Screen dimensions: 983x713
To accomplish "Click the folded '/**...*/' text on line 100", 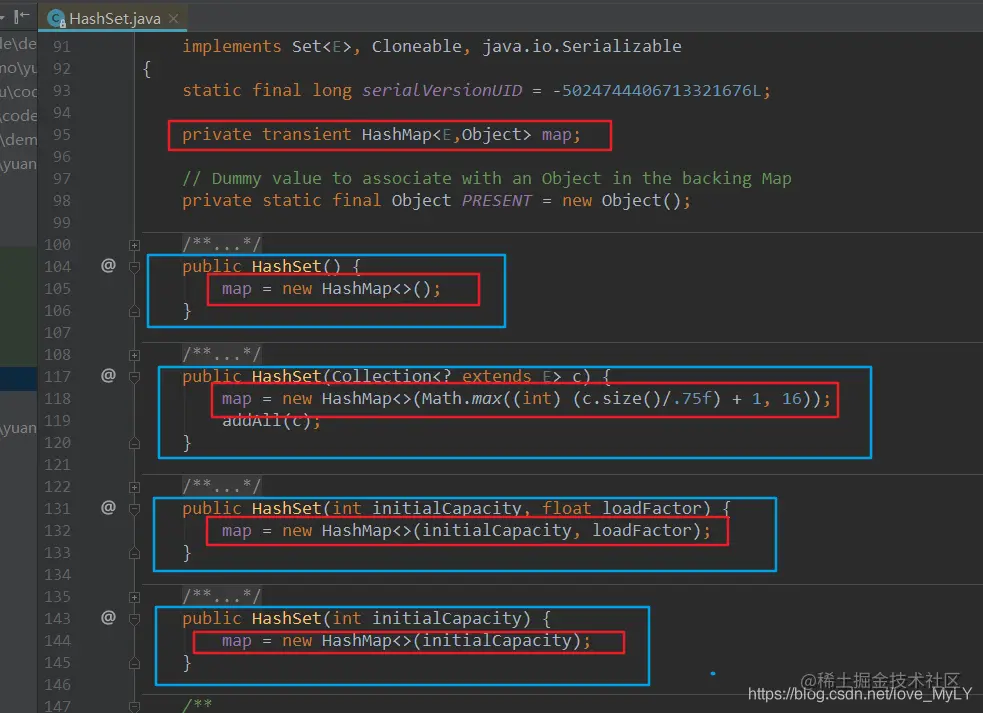I will (222, 244).
